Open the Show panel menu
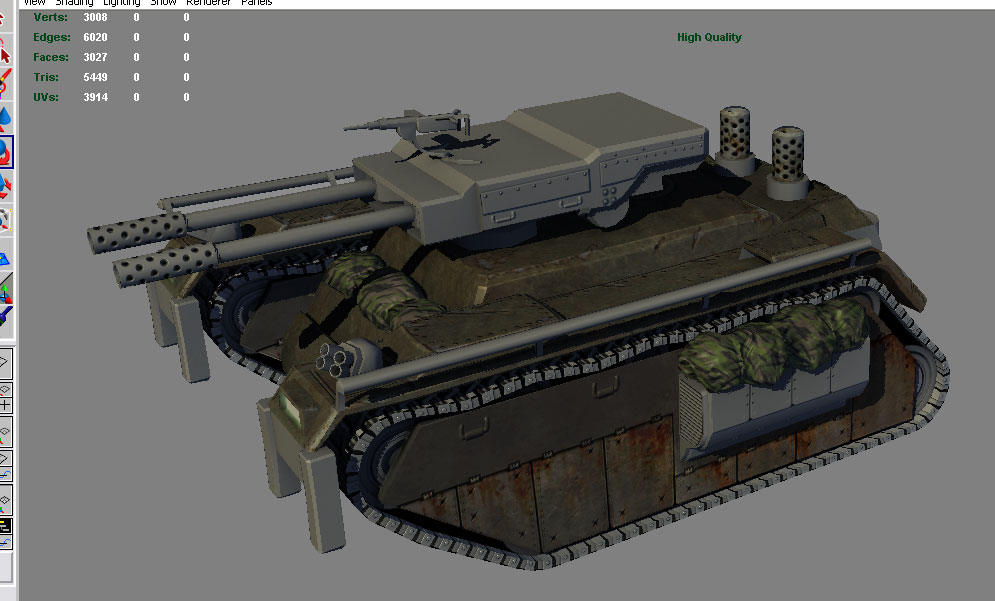The height and width of the screenshot is (601, 995). coord(163,3)
